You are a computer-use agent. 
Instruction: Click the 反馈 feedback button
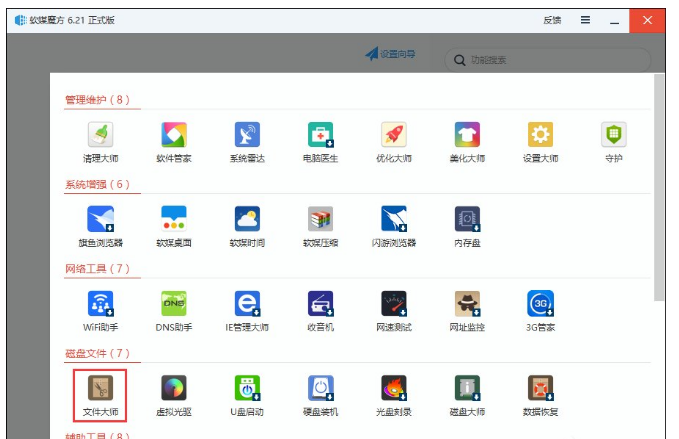(552, 20)
